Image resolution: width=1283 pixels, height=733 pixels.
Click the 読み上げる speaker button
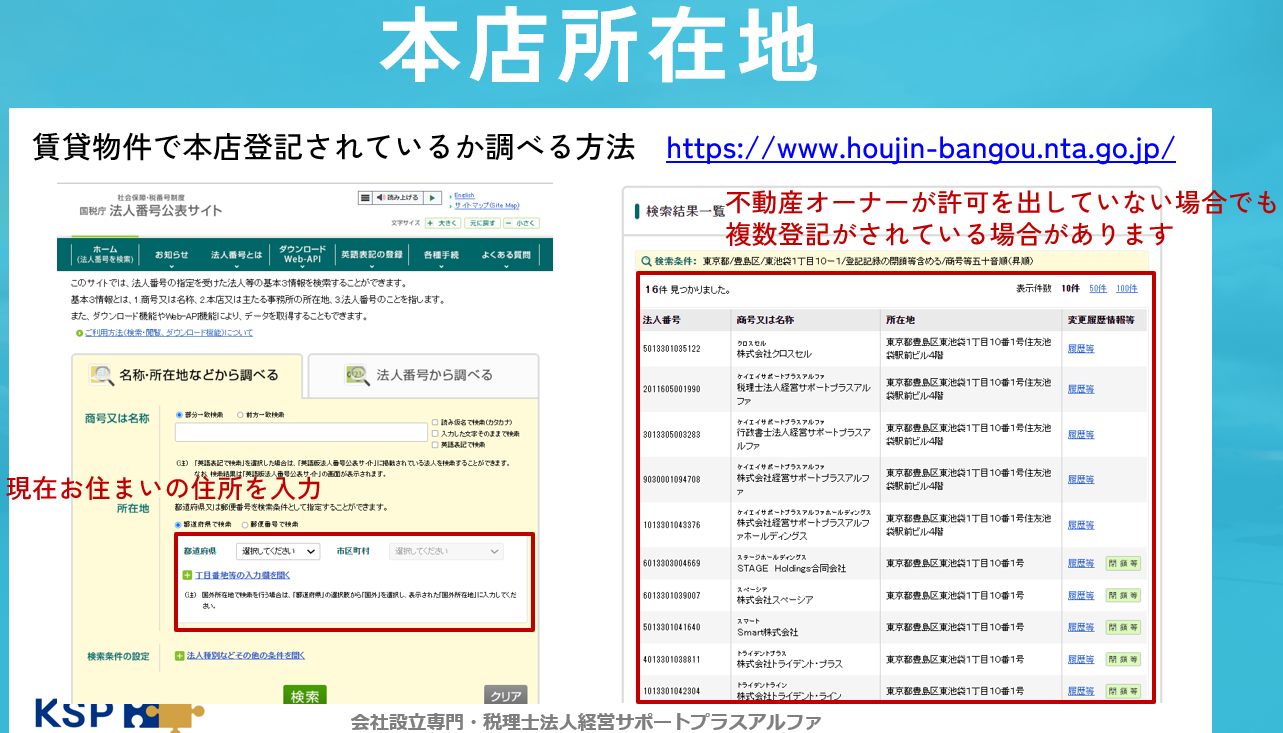[398, 198]
